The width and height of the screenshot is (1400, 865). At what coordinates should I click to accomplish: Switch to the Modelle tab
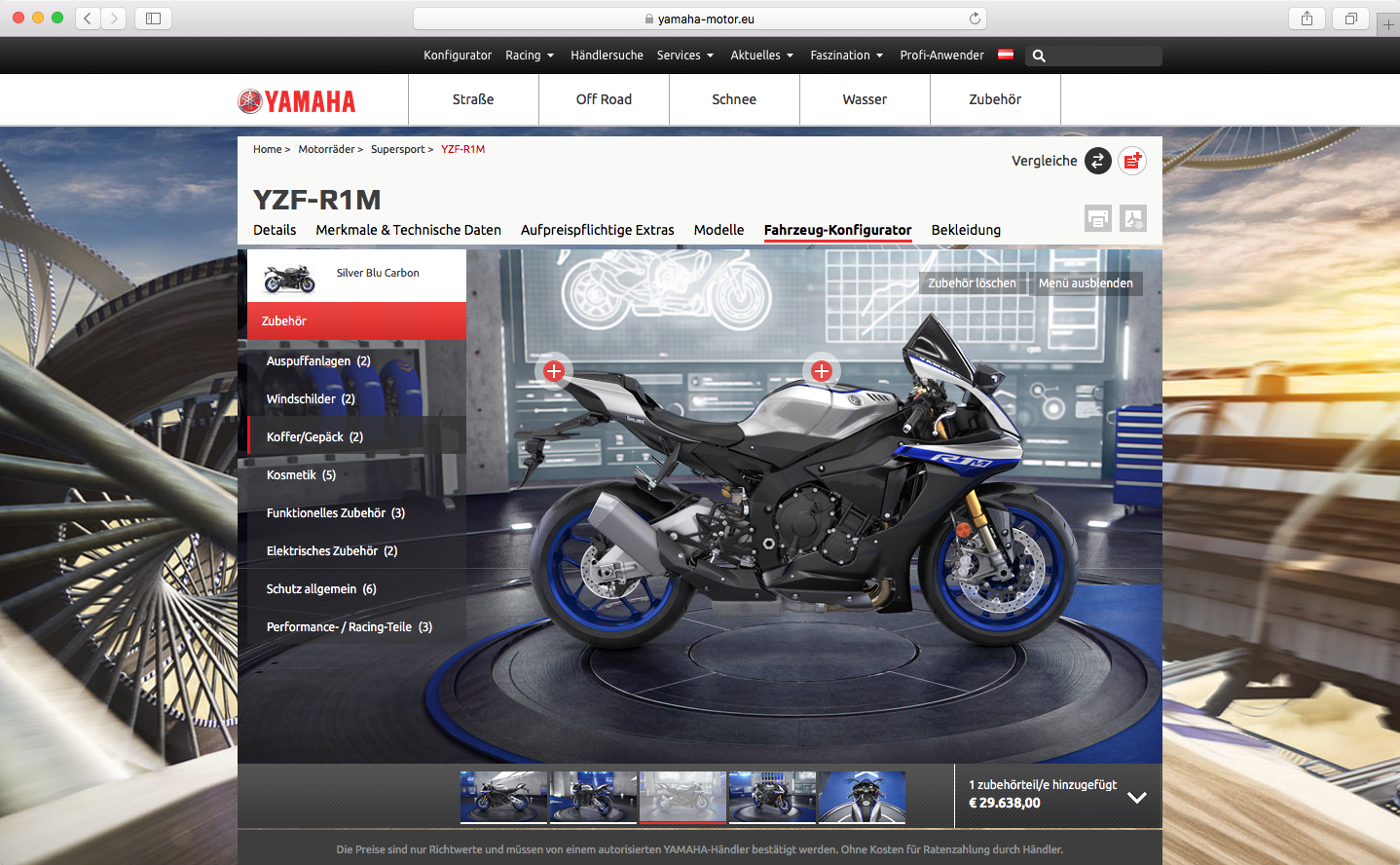pos(719,230)
